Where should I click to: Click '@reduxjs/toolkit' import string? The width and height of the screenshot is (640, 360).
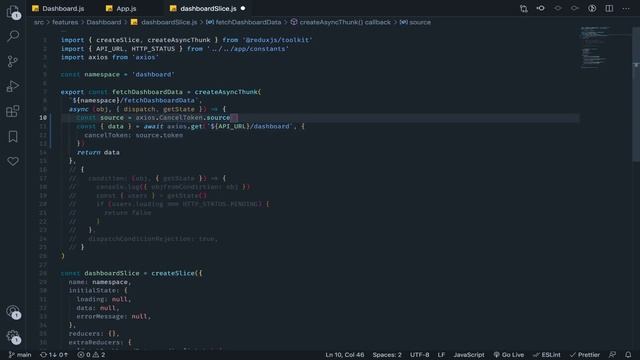click(x=278, y=40)
